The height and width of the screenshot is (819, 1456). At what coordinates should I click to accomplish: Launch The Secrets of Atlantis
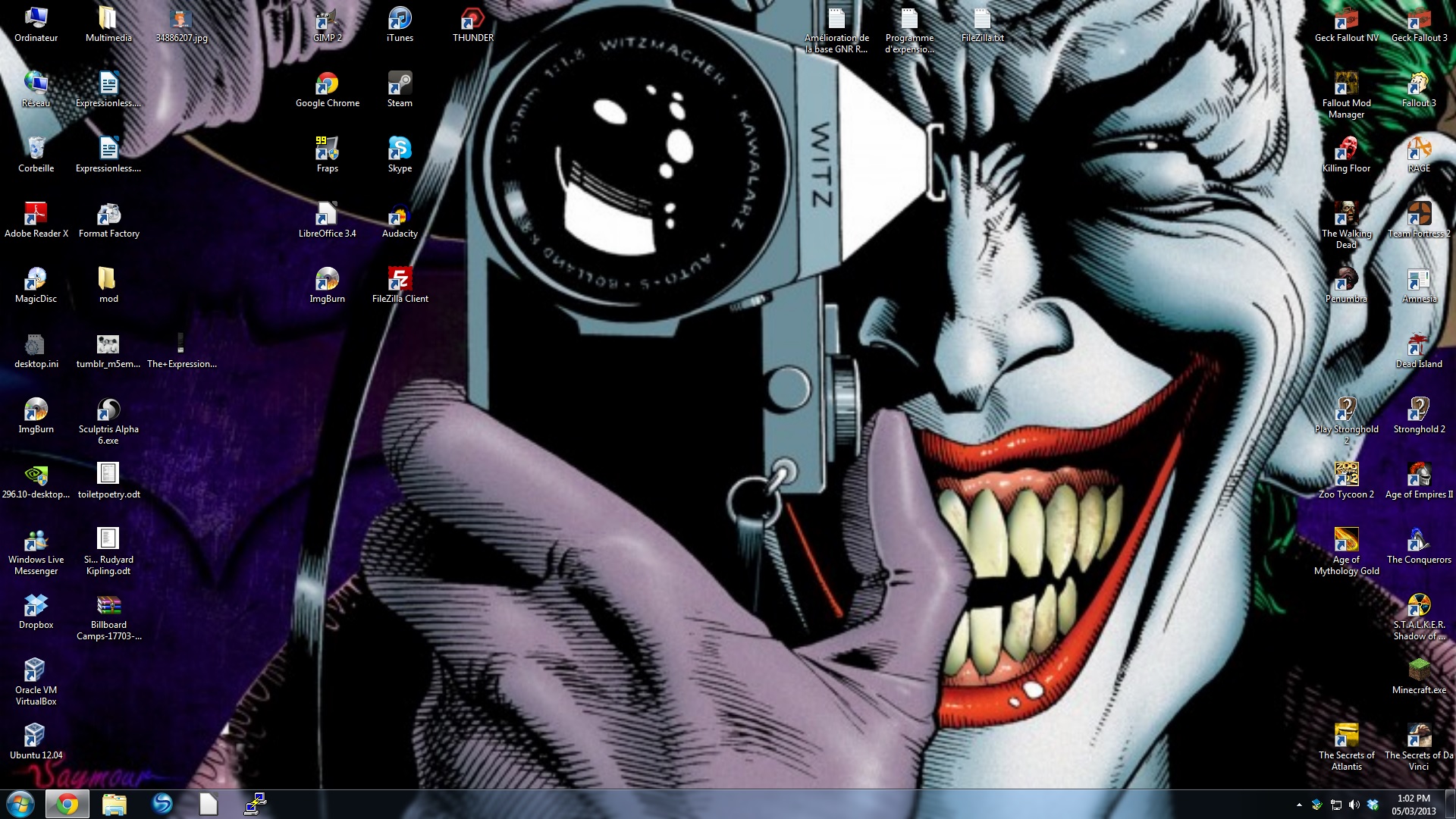(x=1346, y=747)
